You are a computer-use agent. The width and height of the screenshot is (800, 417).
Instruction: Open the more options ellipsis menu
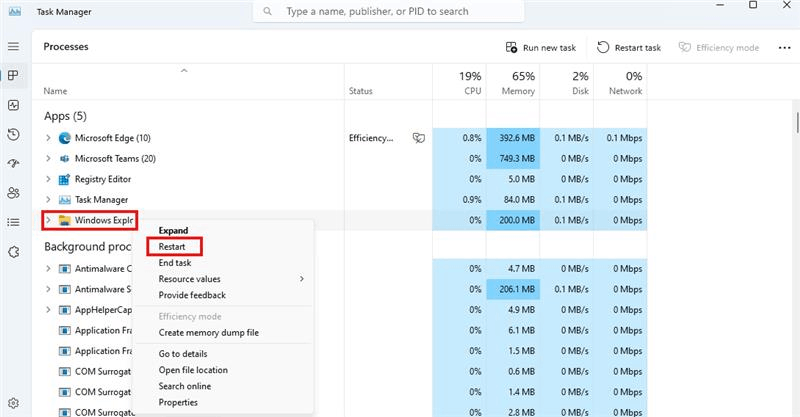784,47
